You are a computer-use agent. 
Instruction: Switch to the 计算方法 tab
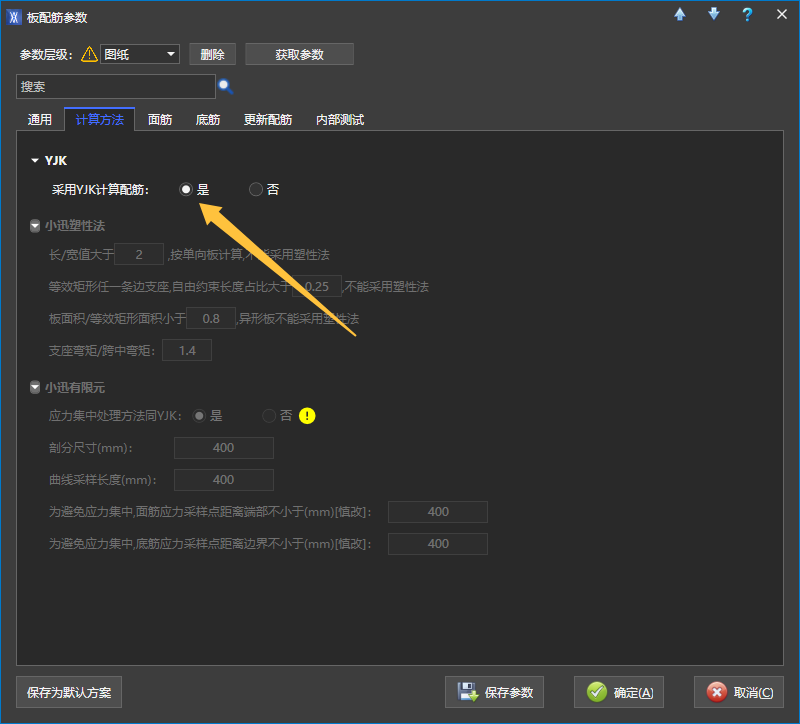coord(99,120)
